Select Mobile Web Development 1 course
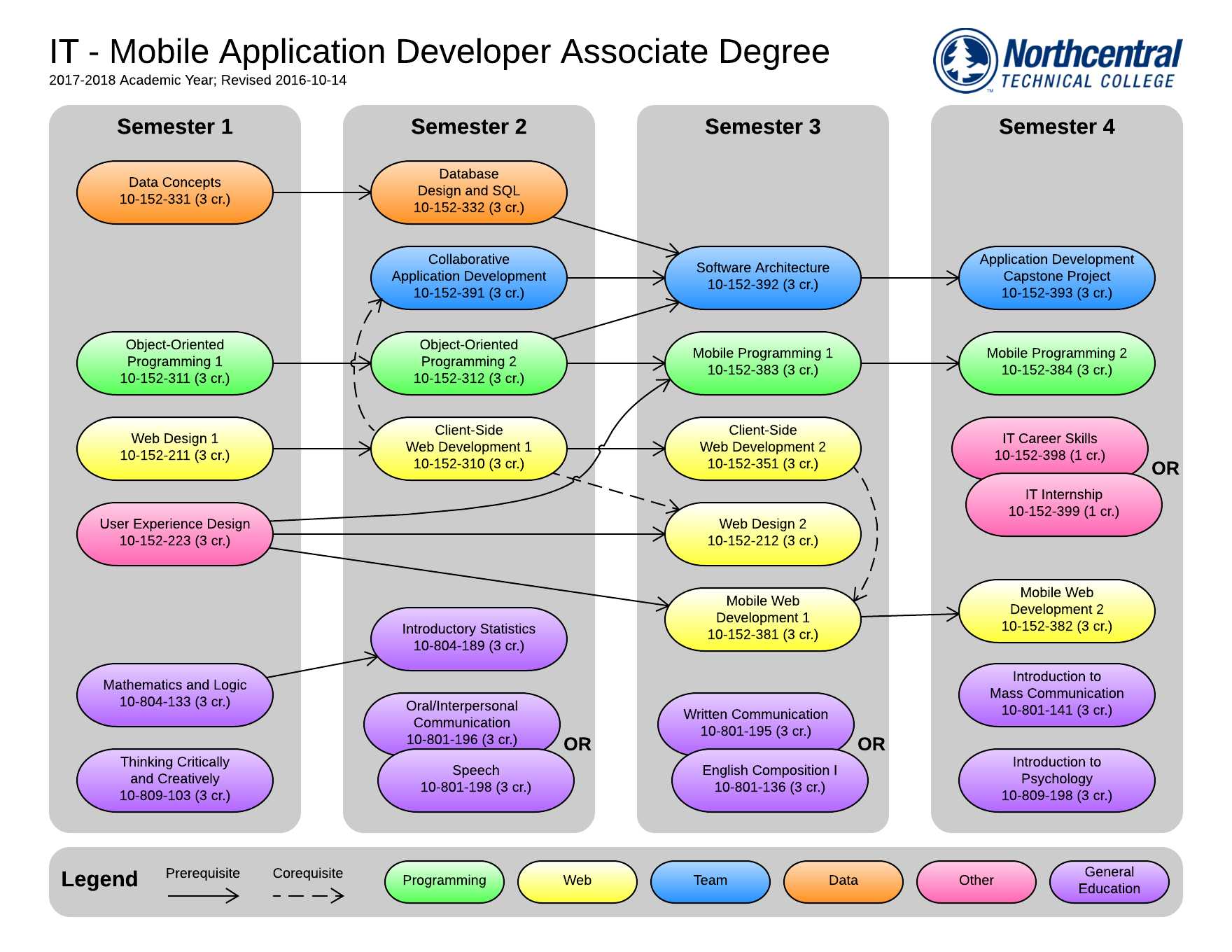The width and height of the screenshot is (1232, 952). tap(762, 619)
